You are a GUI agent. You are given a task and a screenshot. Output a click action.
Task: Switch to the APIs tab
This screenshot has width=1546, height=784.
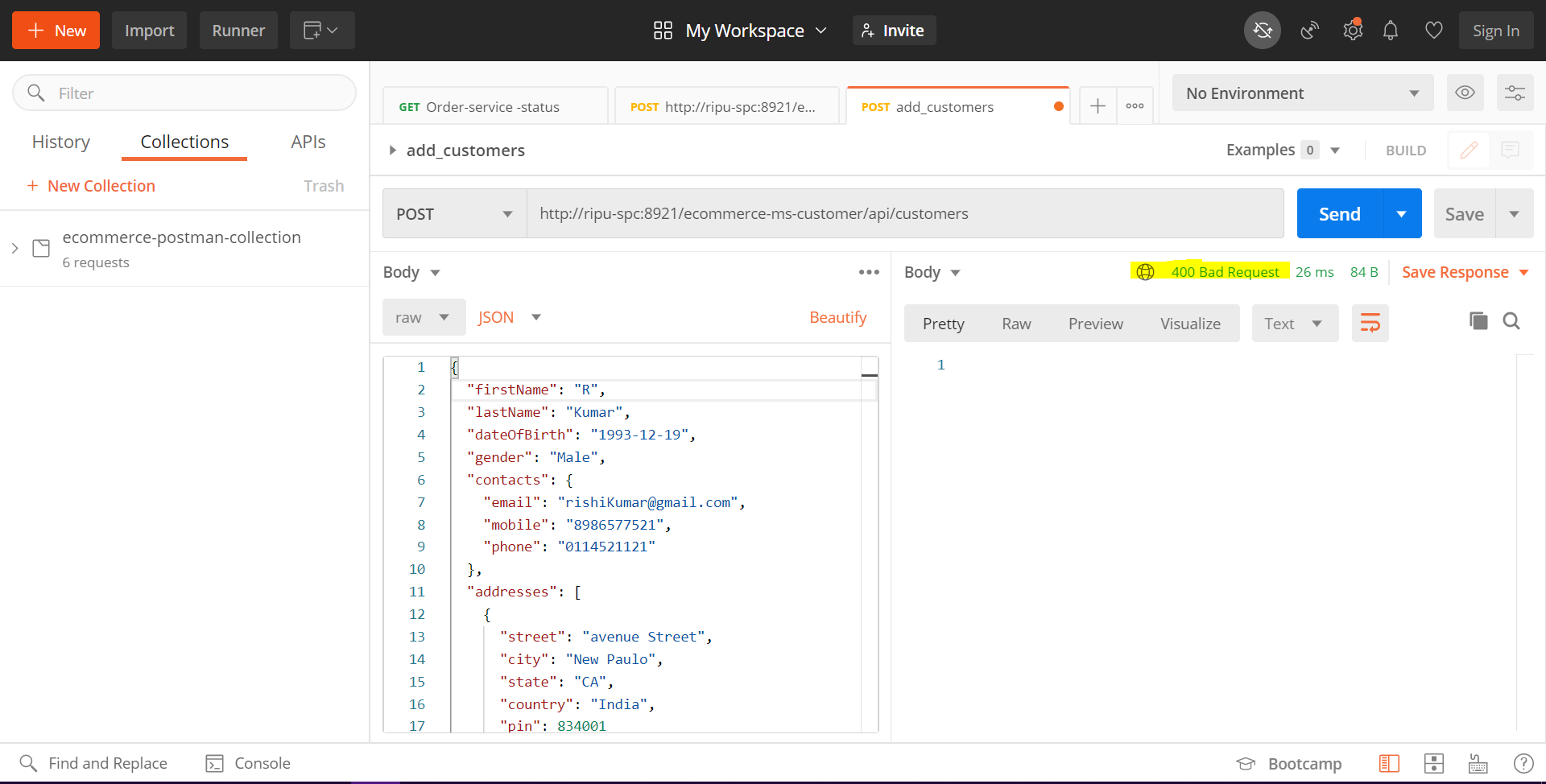308,142
